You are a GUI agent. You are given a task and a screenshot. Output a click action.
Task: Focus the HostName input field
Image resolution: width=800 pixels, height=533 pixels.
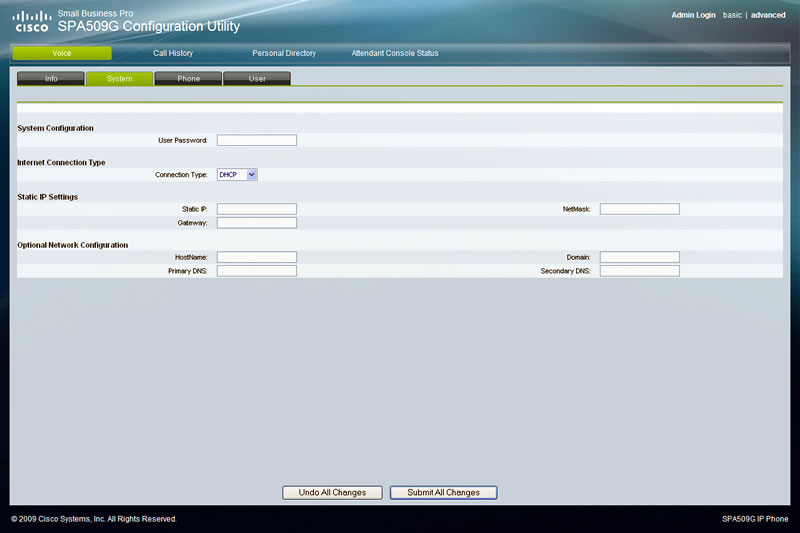coord(257,257)
